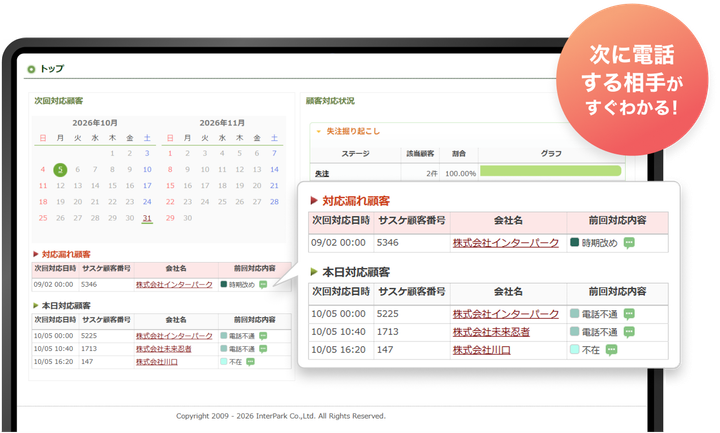Select October 24 on the calendar
The width and height of the screenshot is (720, 433).
[147, 202]
